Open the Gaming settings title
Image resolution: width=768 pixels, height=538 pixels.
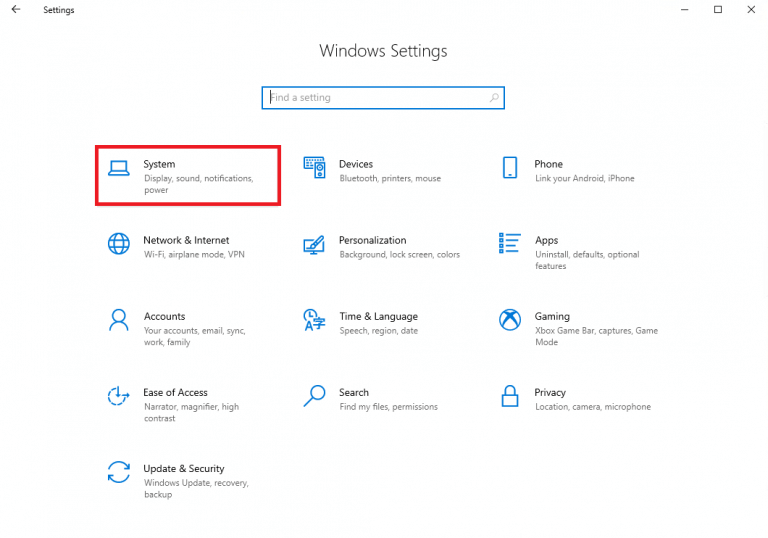[552, 317]
